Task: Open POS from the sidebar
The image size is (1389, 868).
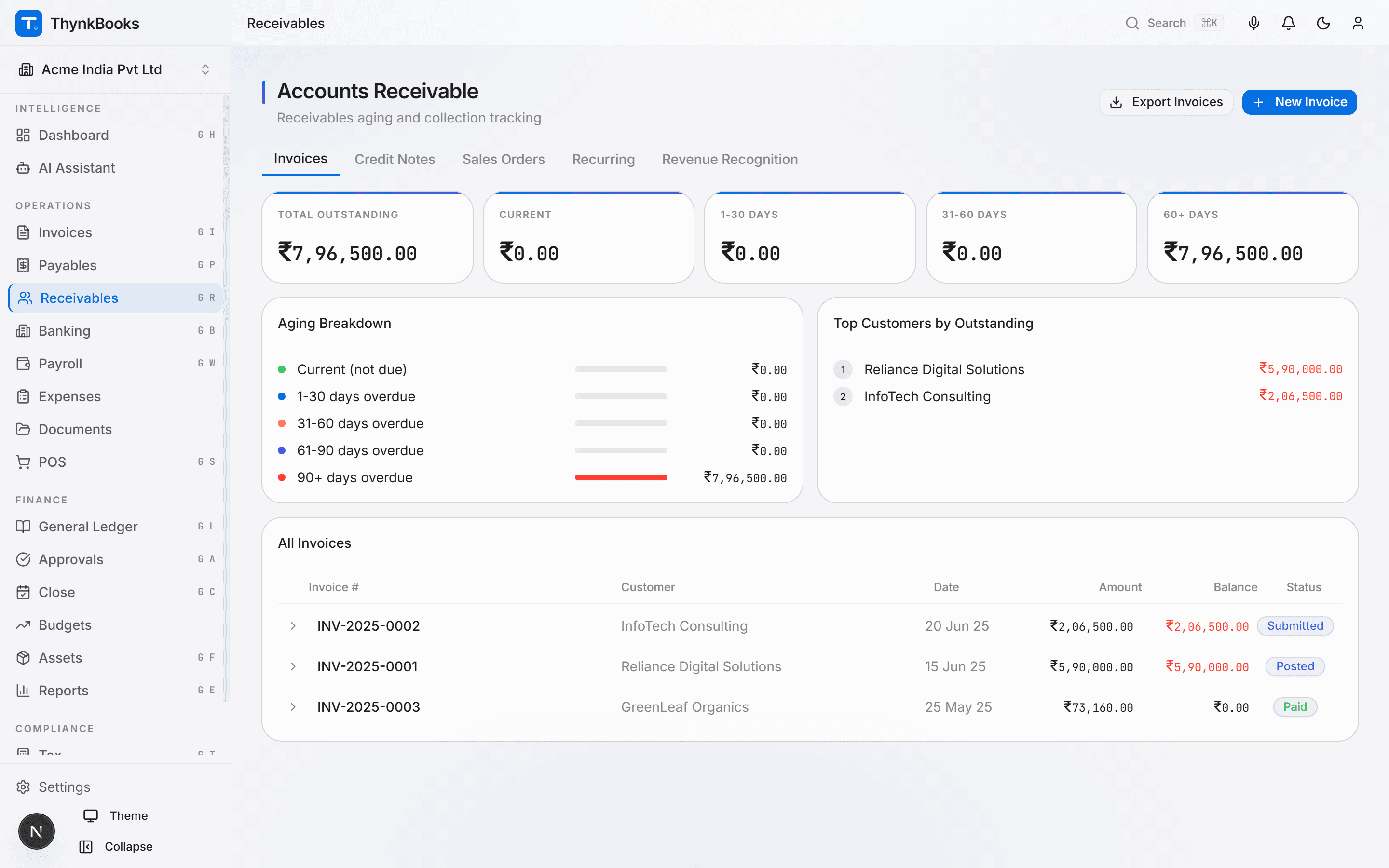Action: [115, 461]
